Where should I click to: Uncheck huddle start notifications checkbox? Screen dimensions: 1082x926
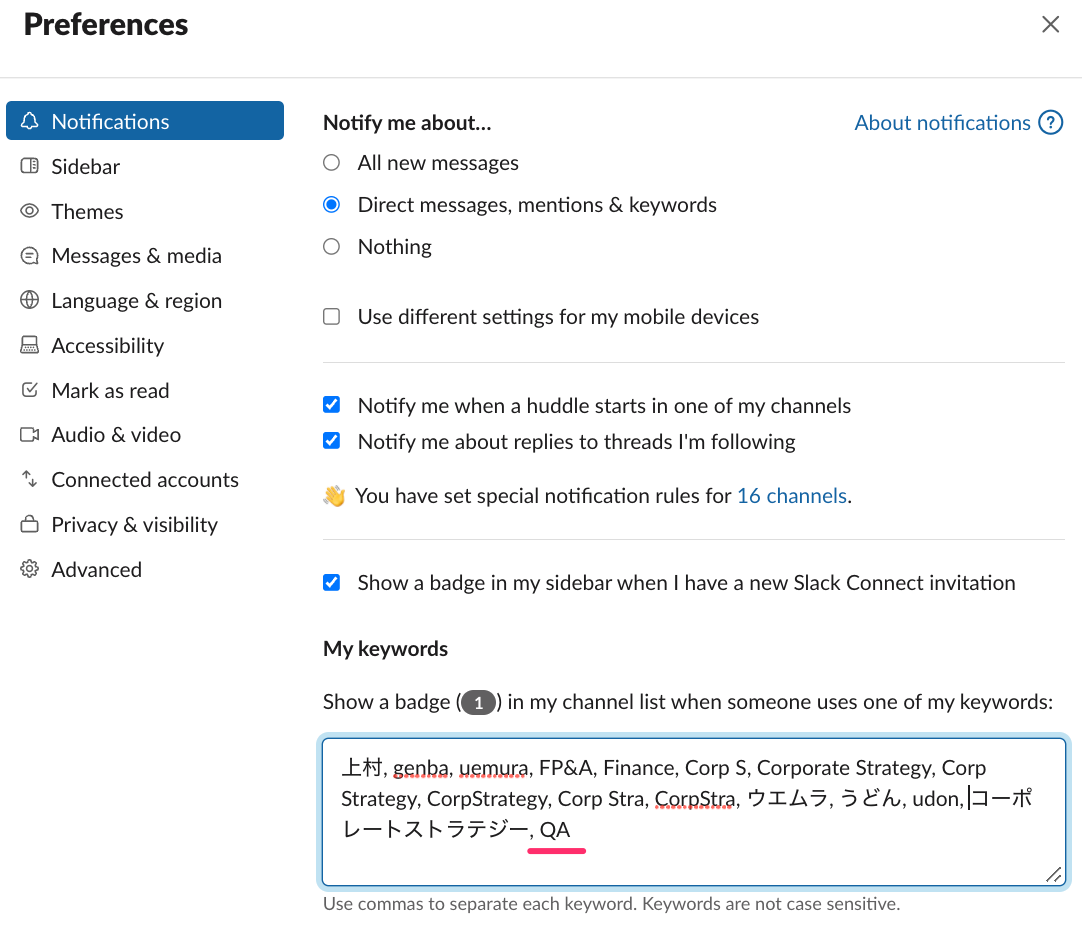click(332, 406)
